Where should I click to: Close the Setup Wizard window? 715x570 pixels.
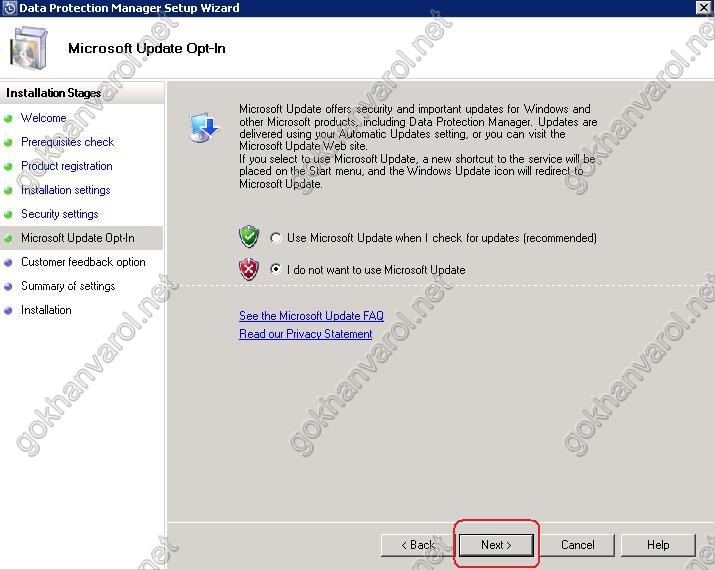click(x=703, y=8)
